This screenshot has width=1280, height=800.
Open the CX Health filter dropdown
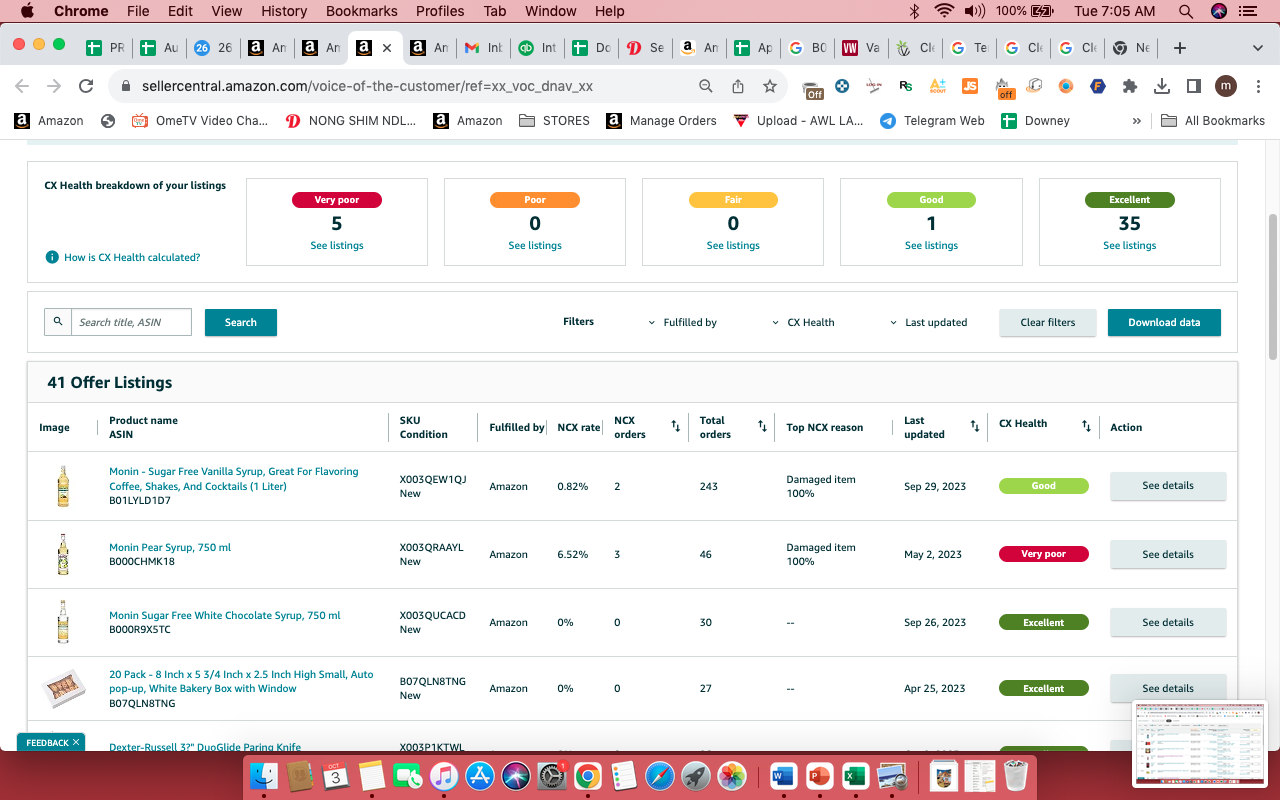click(804, 322)
